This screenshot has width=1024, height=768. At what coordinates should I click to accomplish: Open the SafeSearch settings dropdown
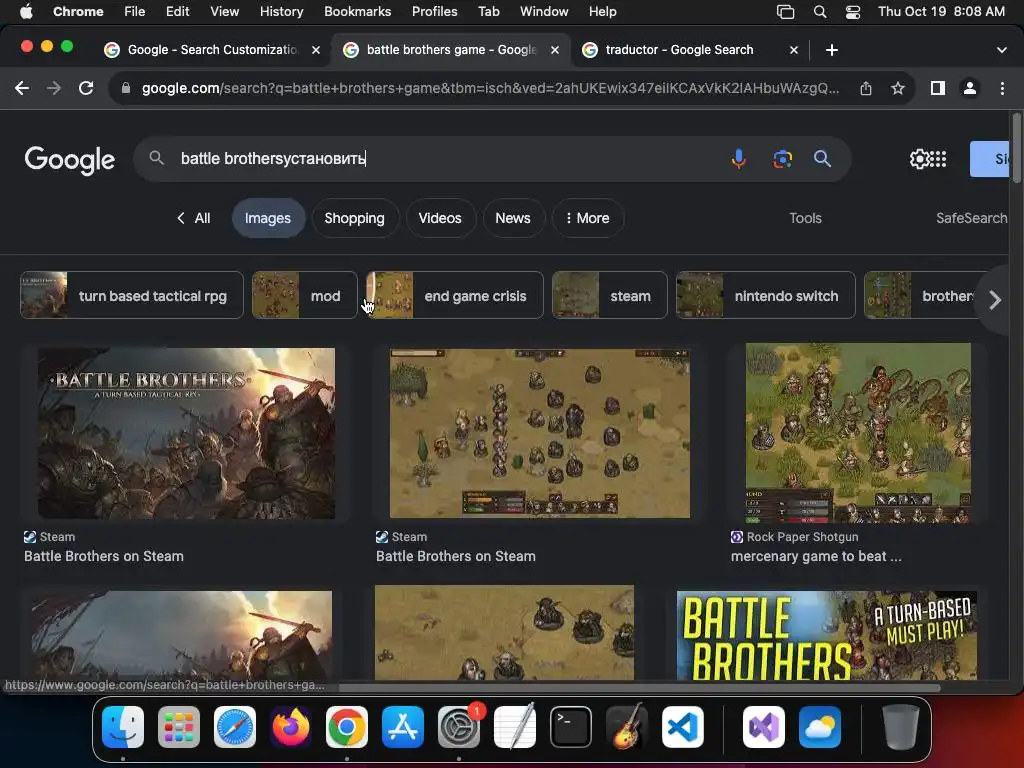pos(972,218)
